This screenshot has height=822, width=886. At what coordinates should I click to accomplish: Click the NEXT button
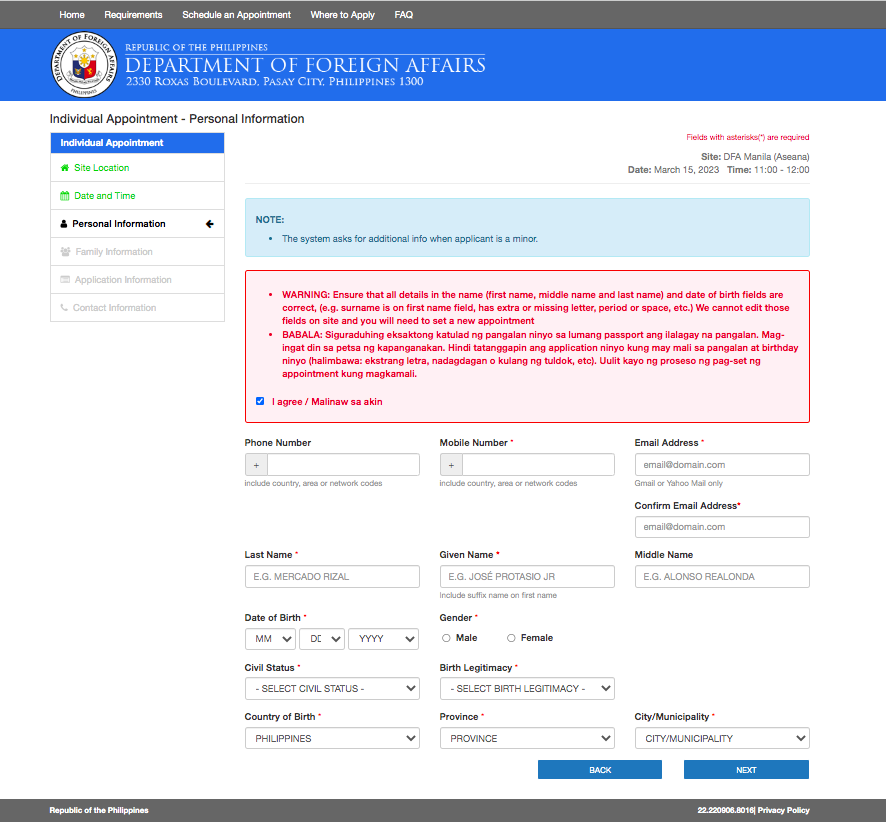tap(746, 770)
